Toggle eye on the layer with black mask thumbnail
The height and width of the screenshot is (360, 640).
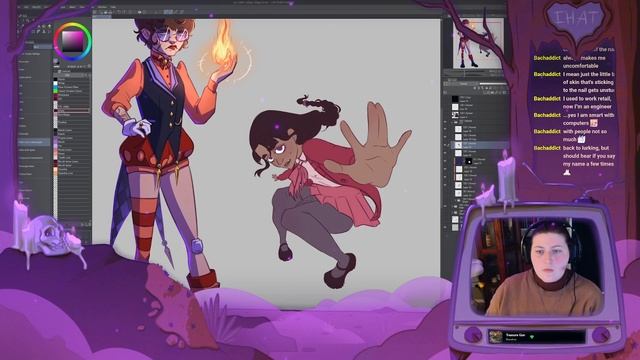446,161
